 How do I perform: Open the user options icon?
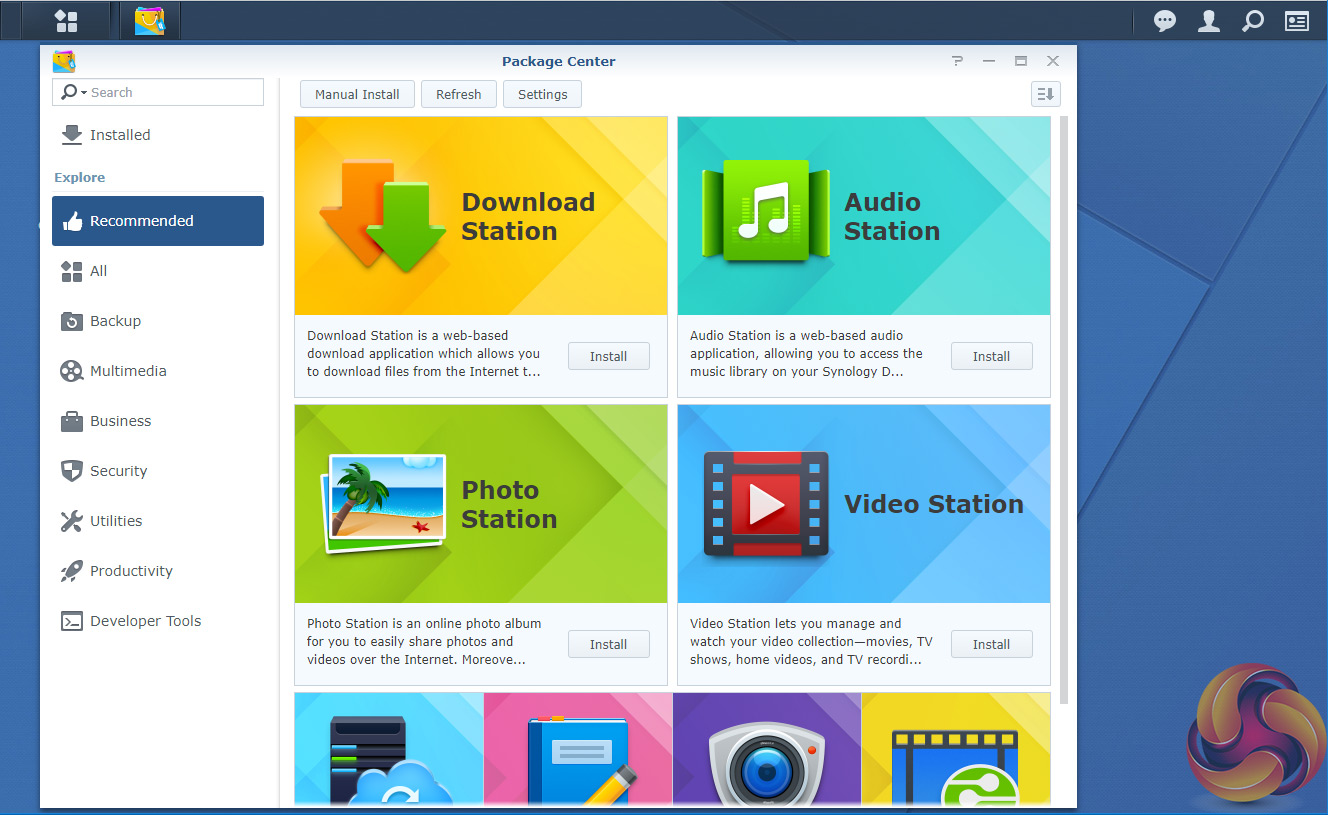(x=1209, y=21)
